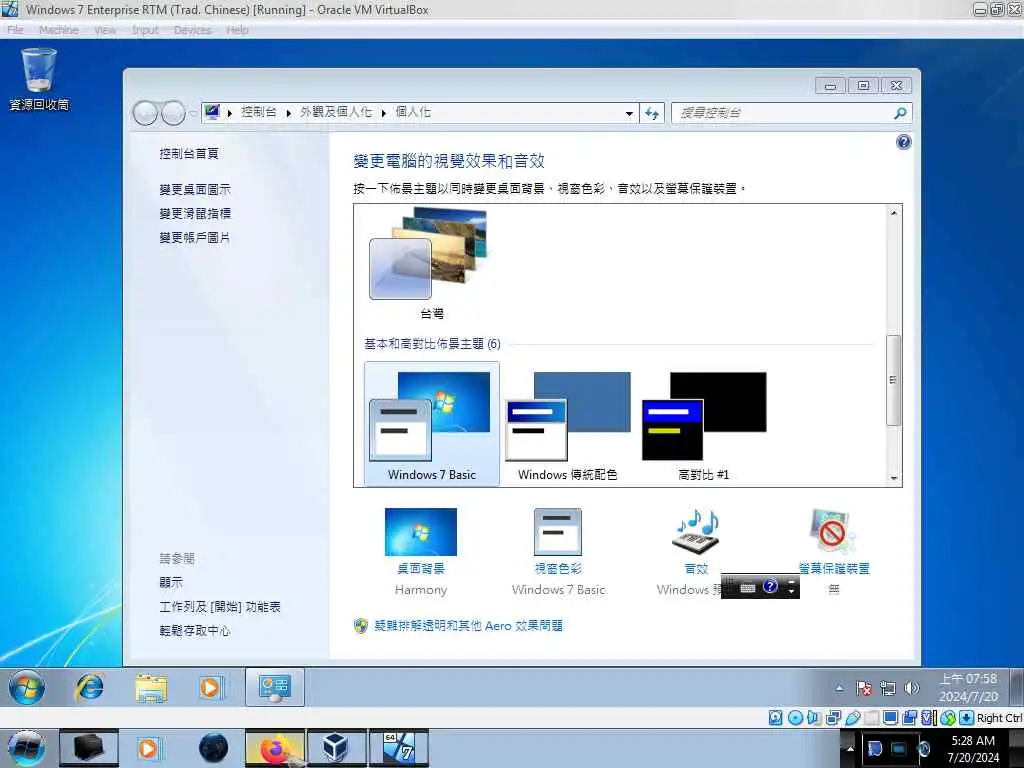Open Windows Explorer folder on guest taskbar
Viewport: 1024px width, 768px height.
click(151, 688)
